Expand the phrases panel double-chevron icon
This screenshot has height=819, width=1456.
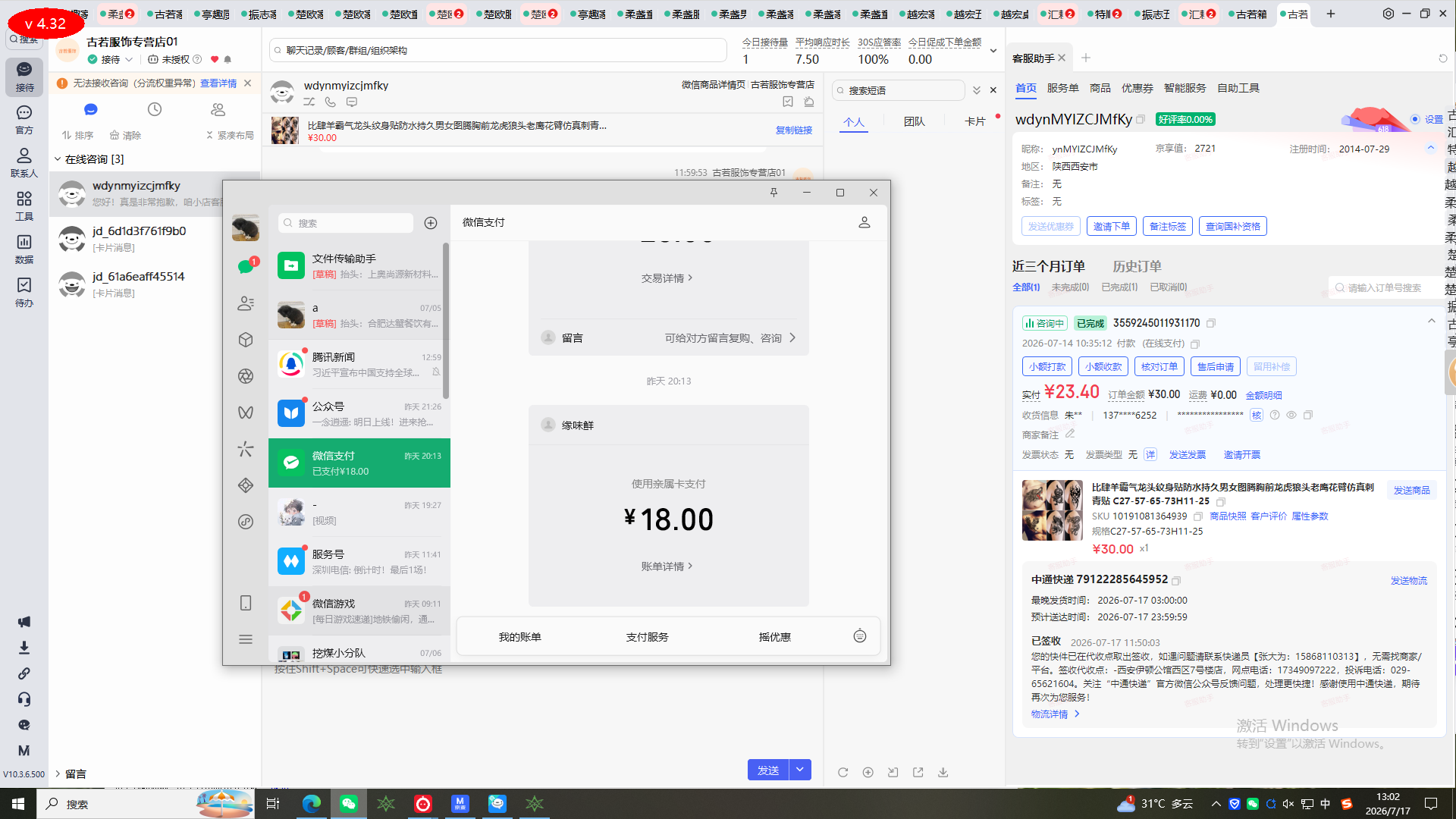[x=977, y=90]
